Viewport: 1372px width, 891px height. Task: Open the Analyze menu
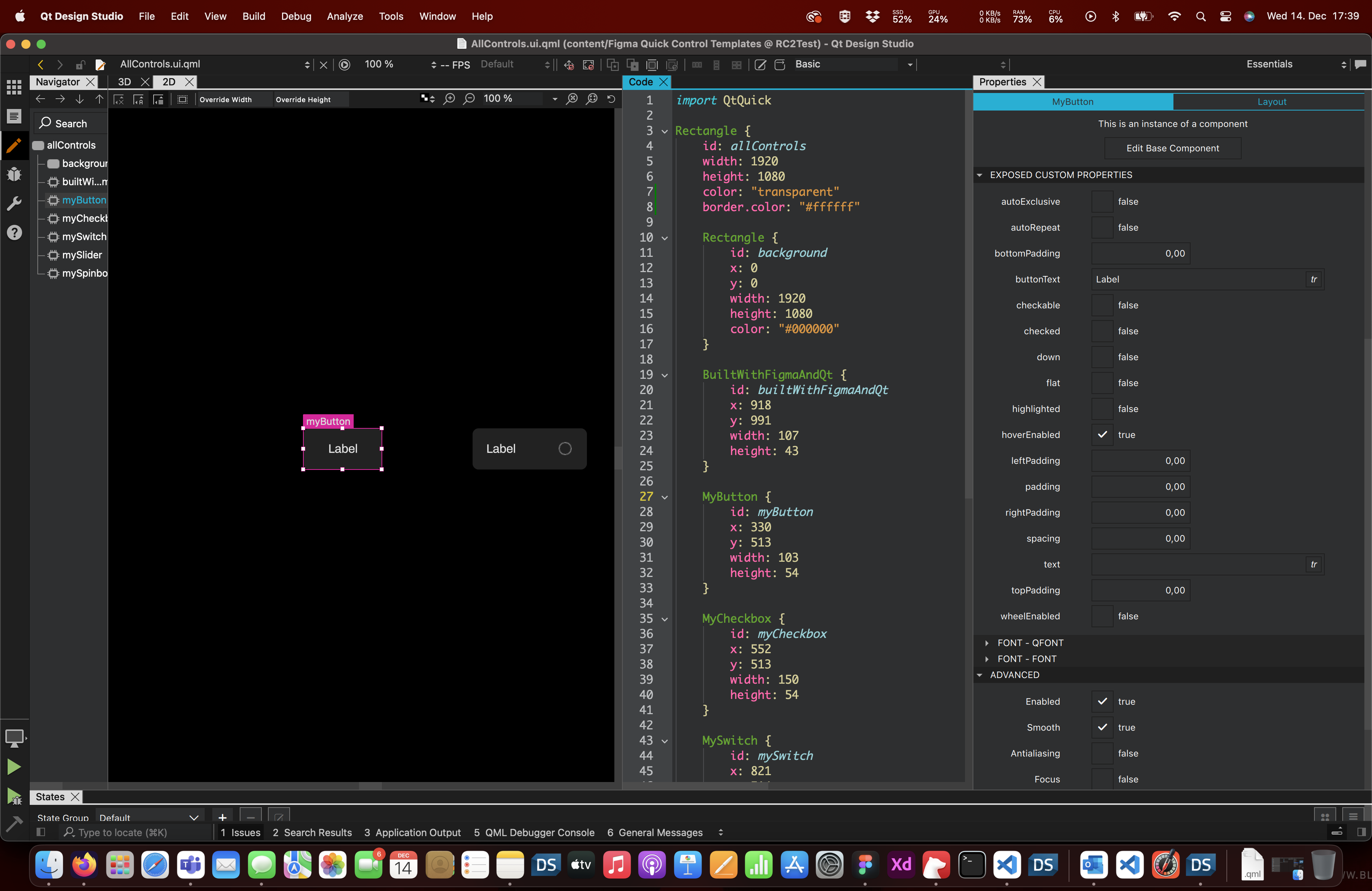[345, 16]
